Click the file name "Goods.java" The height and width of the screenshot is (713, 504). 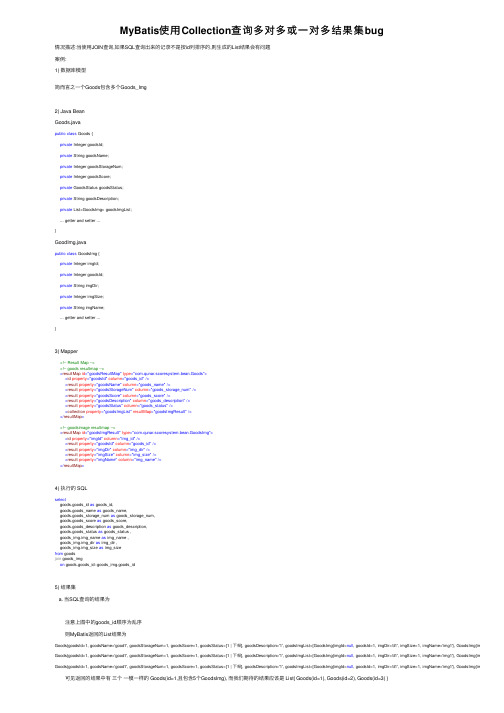pyautogui.click(x=68, y=122)
